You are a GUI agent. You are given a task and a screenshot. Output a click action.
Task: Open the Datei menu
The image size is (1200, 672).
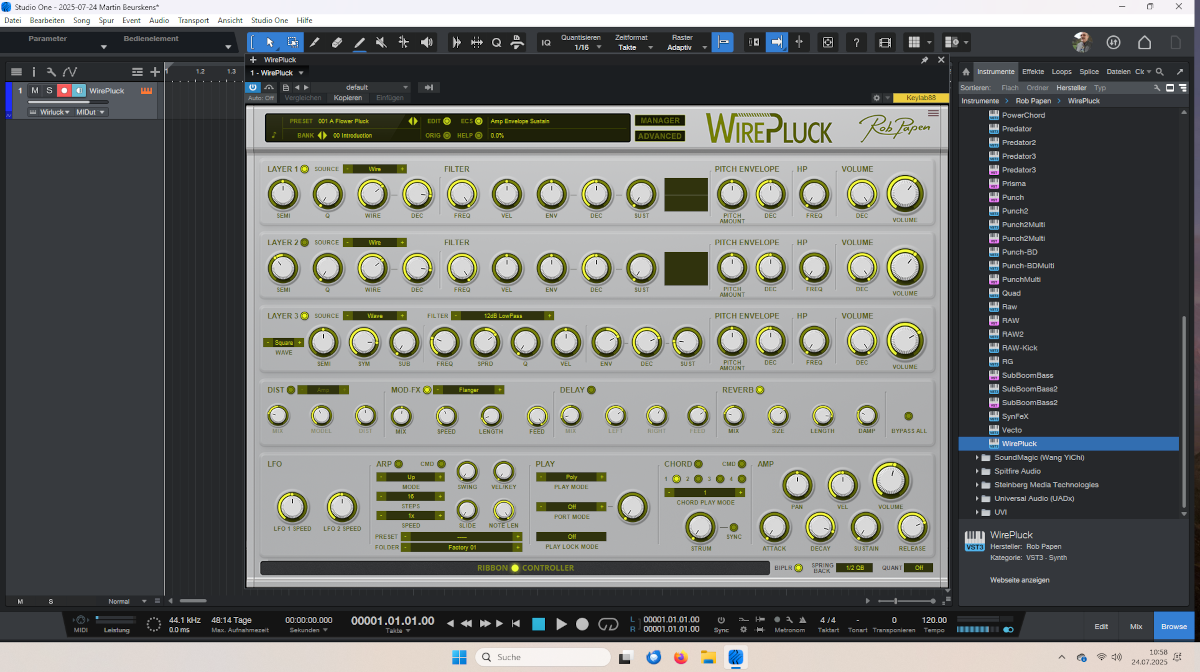(x=13, y=20)
